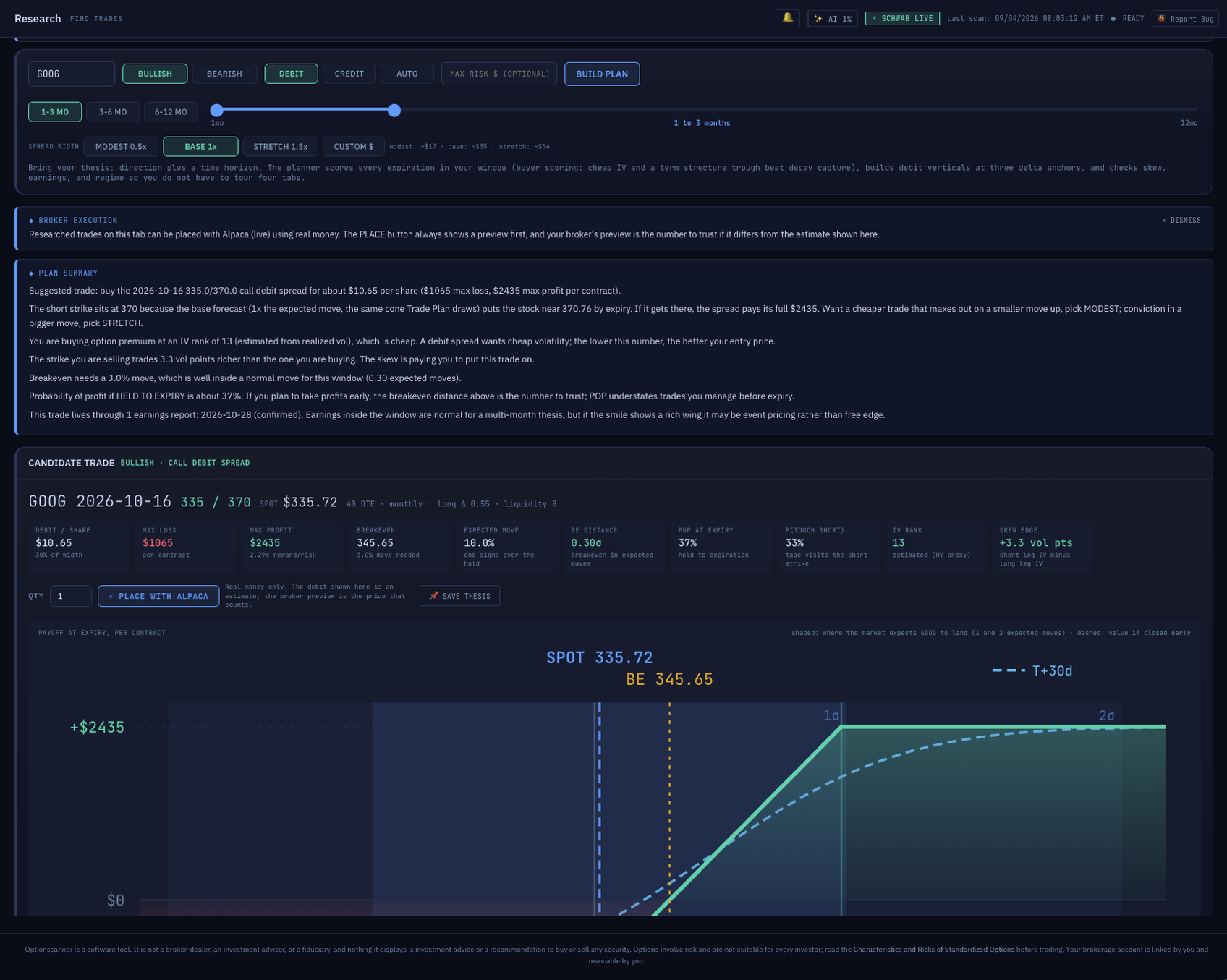Dismiss the Broker Execution notice
1227x980 pixels.
tap(1181, 221)
